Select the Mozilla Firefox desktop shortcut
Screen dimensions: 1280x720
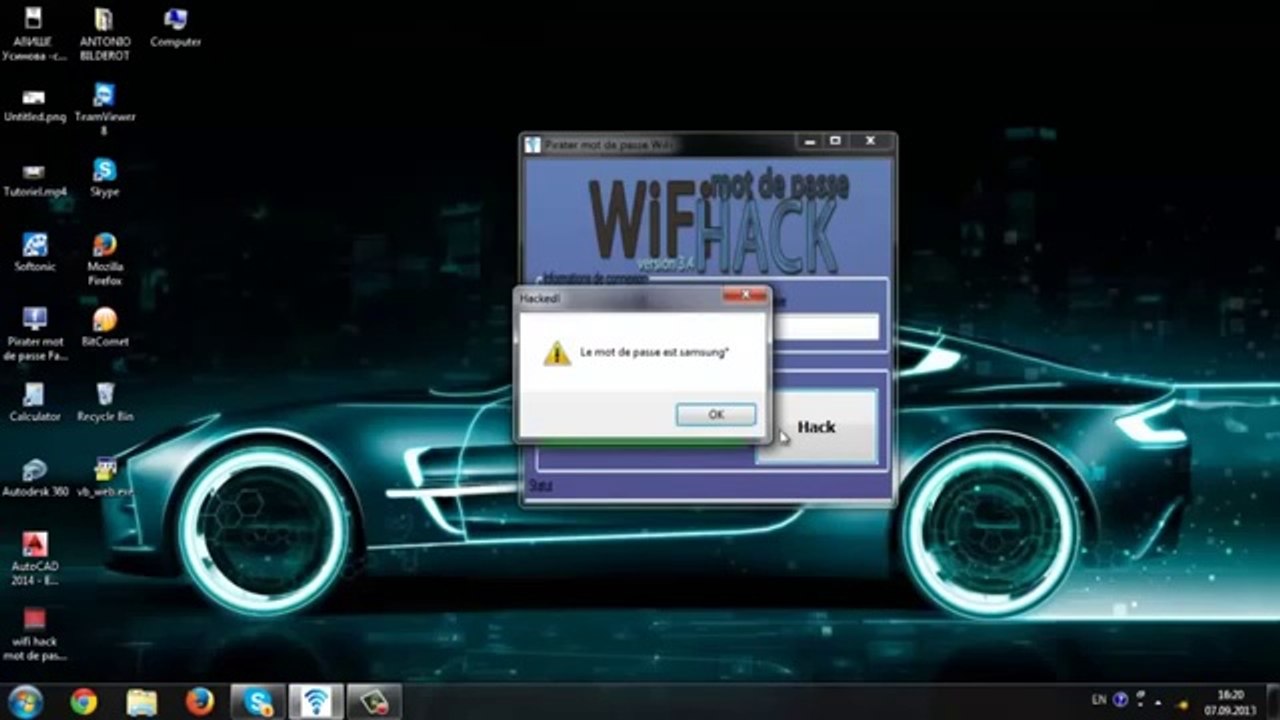[x=104, y=259]
